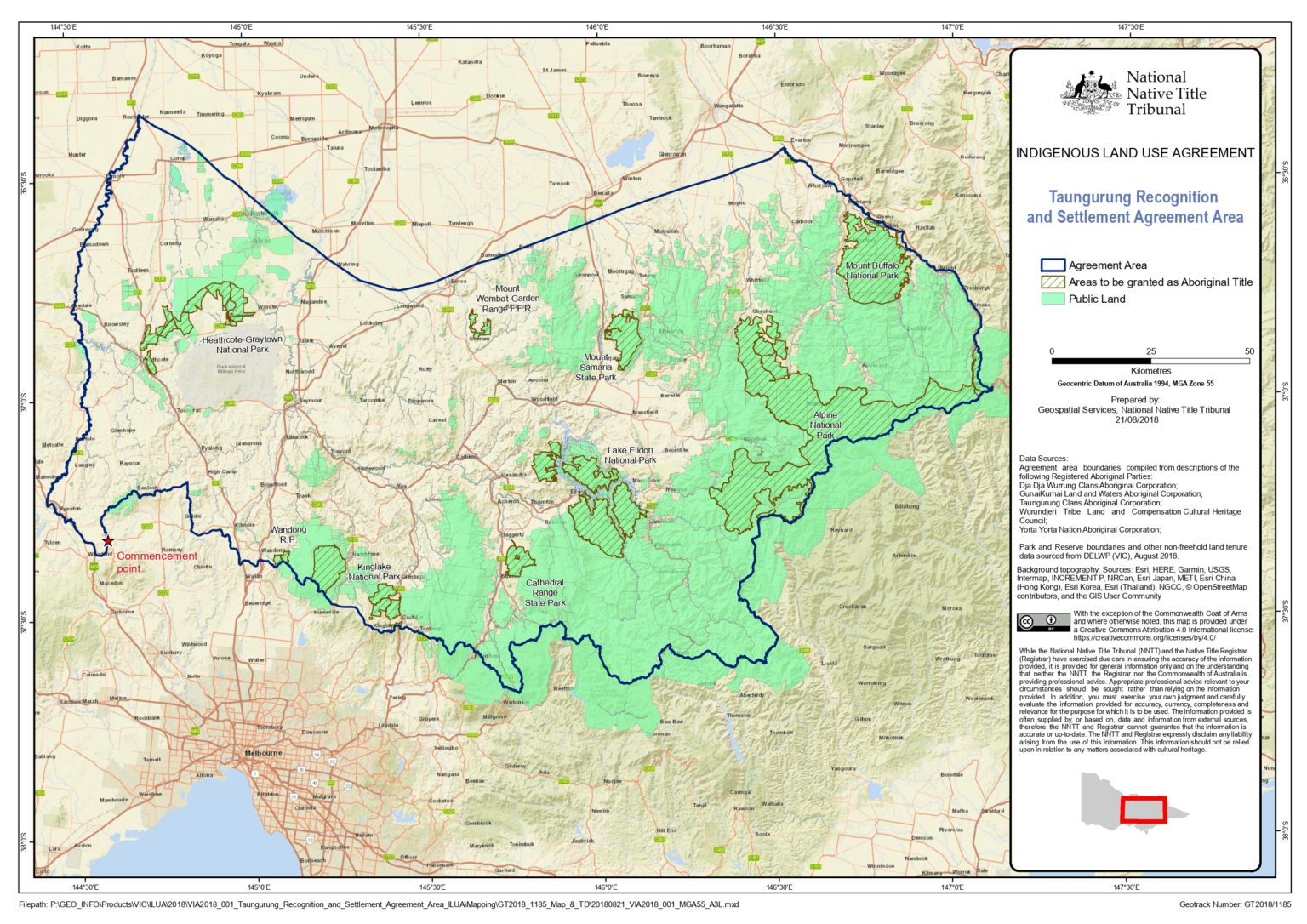
Task: Select the green route shield near Mansfield
Action: pyautogui.click(x=652, y=374)
